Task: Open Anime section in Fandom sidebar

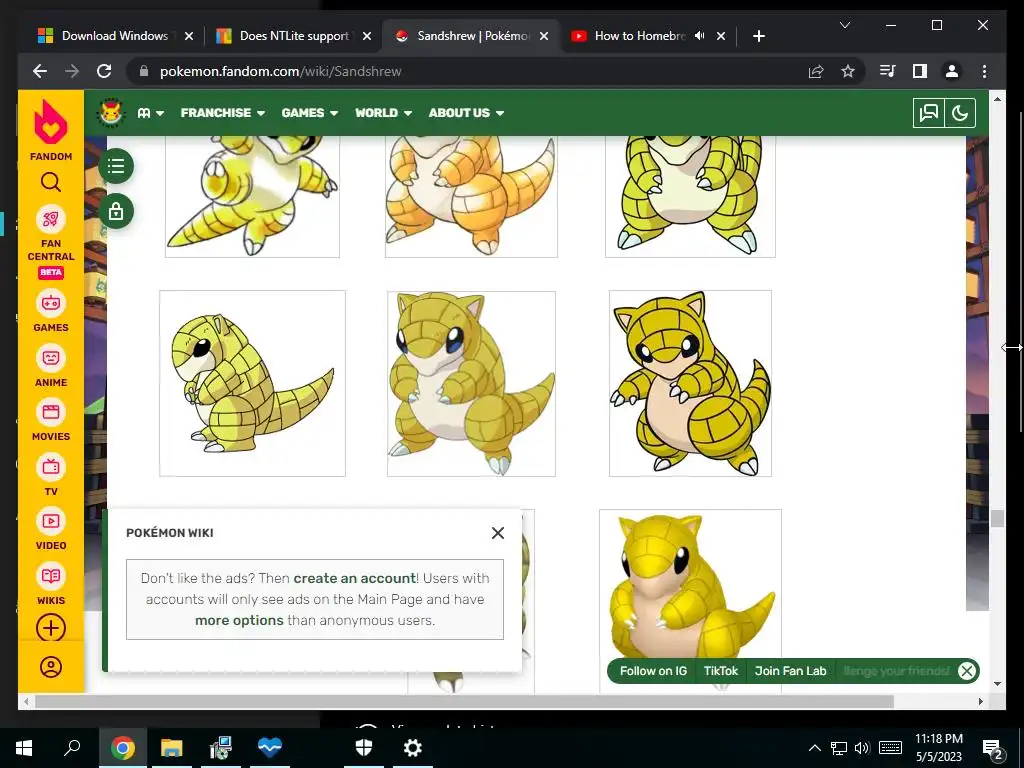Action: (x=51, y=366)
